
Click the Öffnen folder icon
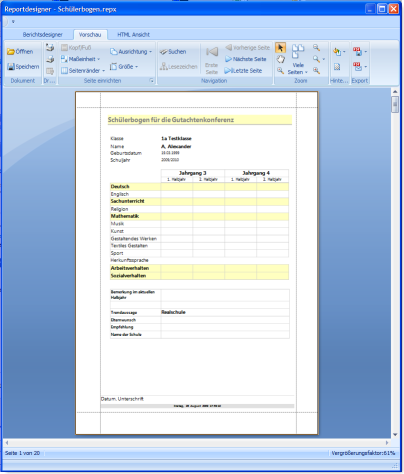pyautogui.click(x=11, y=52)
